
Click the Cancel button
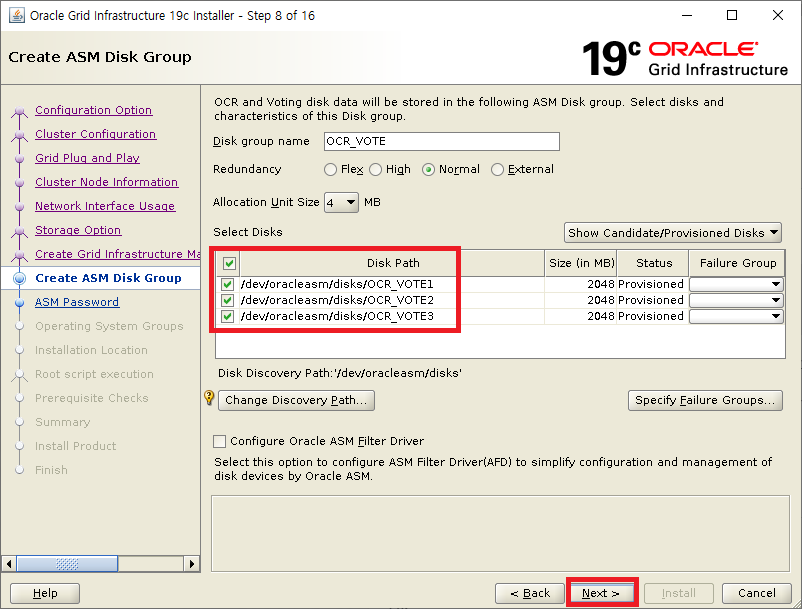click(x=756, y=593)
